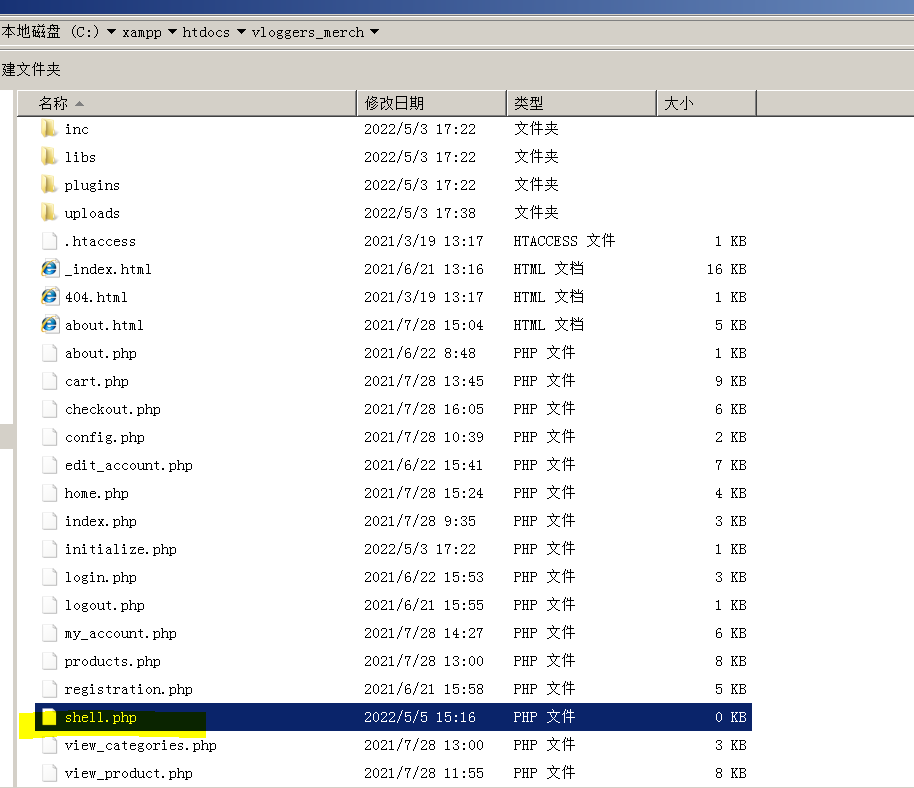Go to xampp in address bar
Image resolution: width=914 pixels, height=788 pixels.
(142, 33)
